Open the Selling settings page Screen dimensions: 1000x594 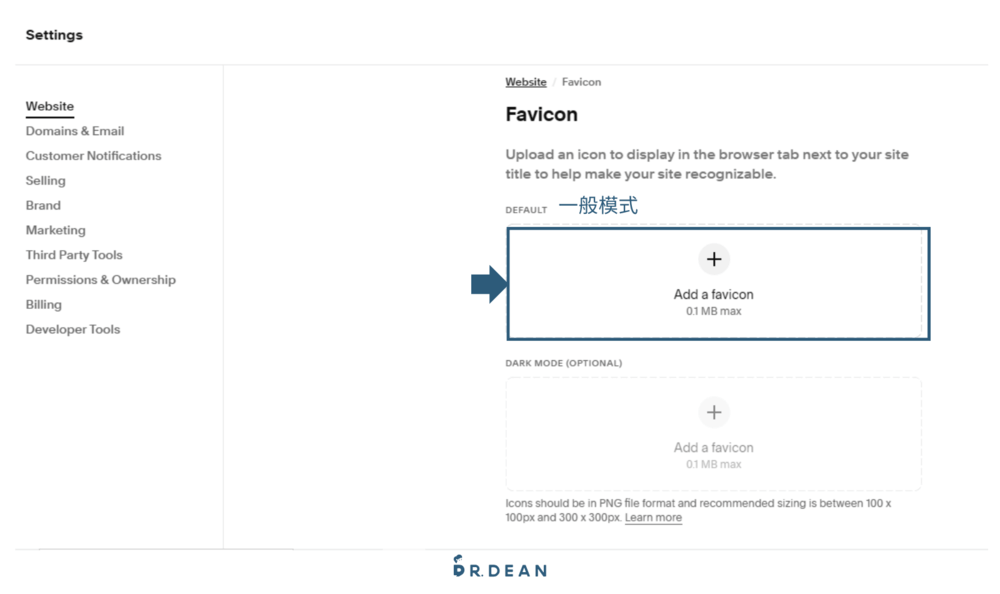pyautogui.click(x=45, y=180)
